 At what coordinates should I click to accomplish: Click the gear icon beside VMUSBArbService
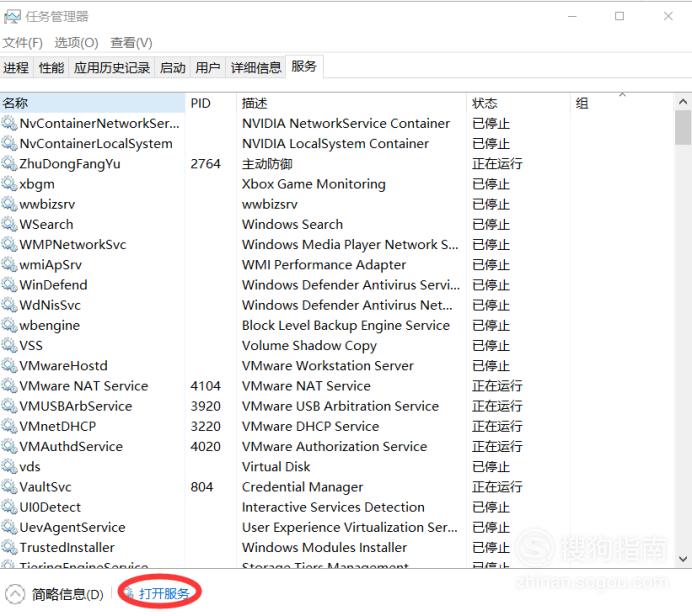(x=9, y=406)
